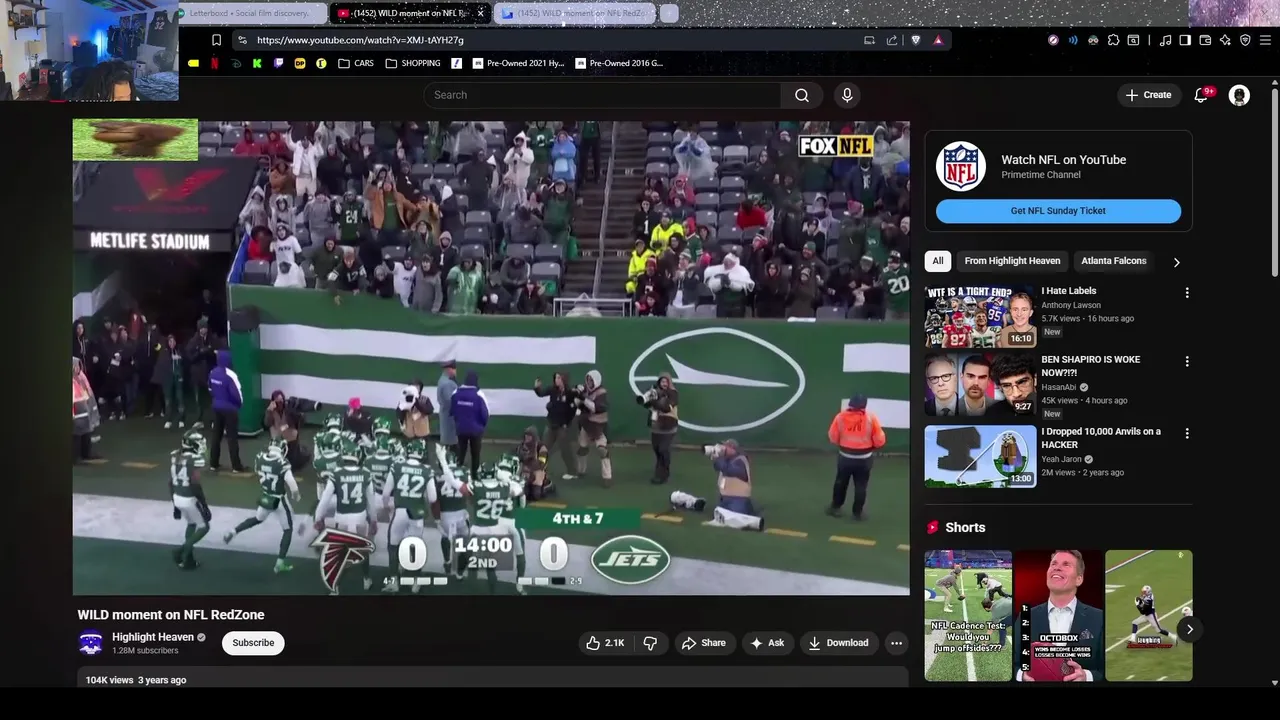Screen dimensions: 1280x720
Task: Click Get NFL Sunday Ticket button
Action: 1058,211
